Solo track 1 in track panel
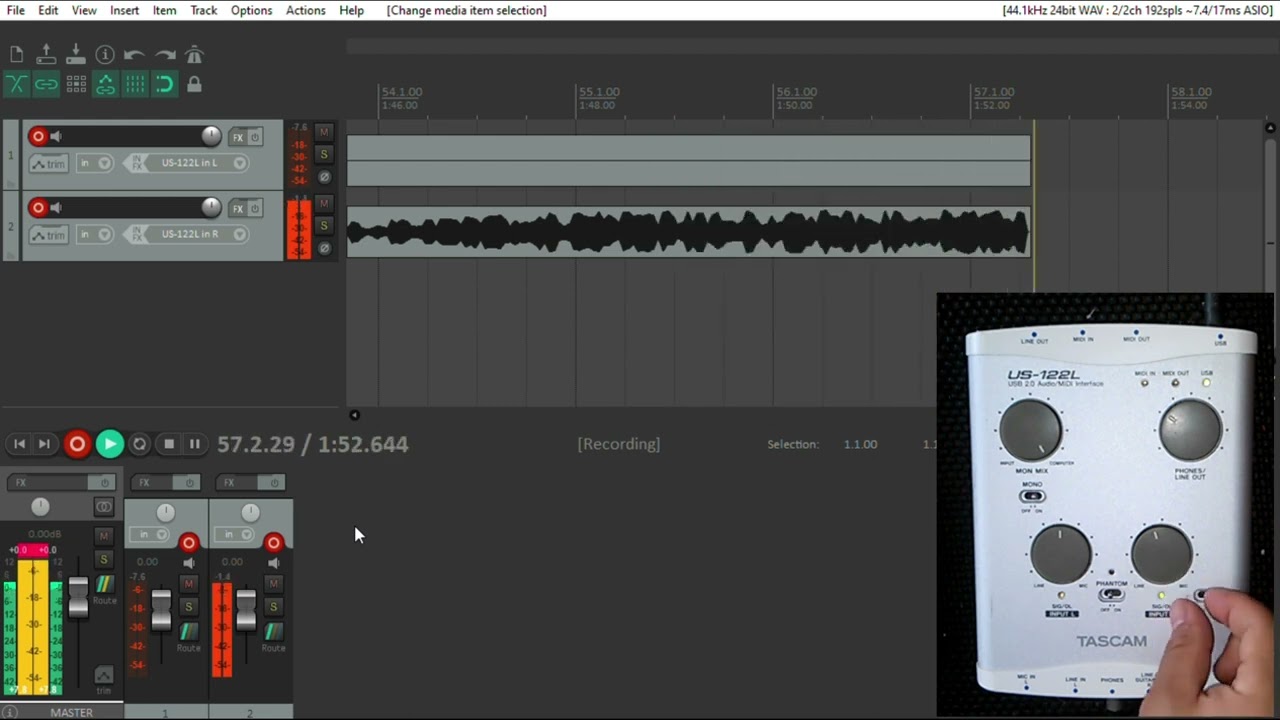 click(323, 154)
